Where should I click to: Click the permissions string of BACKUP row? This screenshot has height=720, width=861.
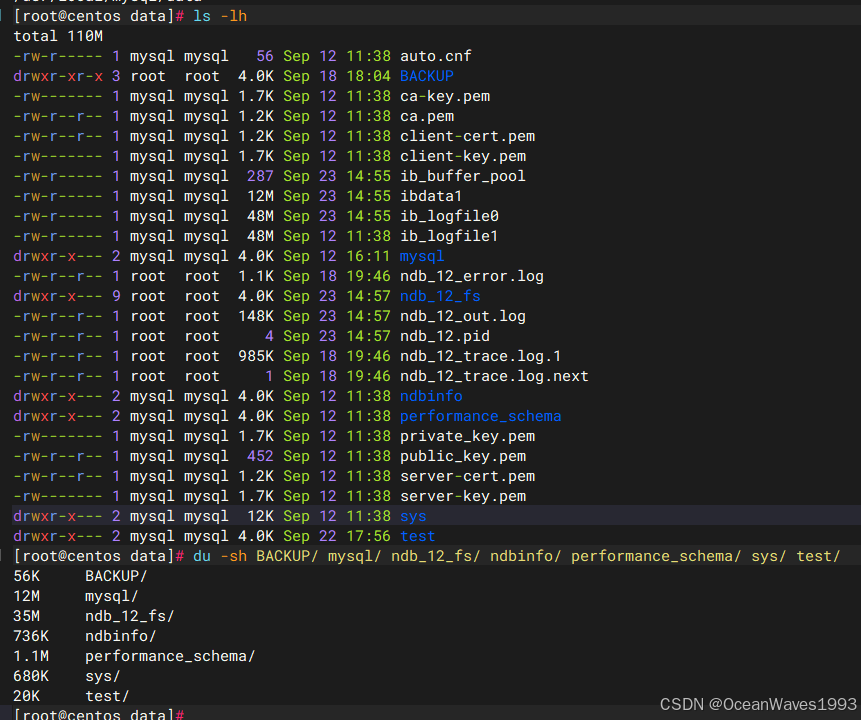(58, 76)
